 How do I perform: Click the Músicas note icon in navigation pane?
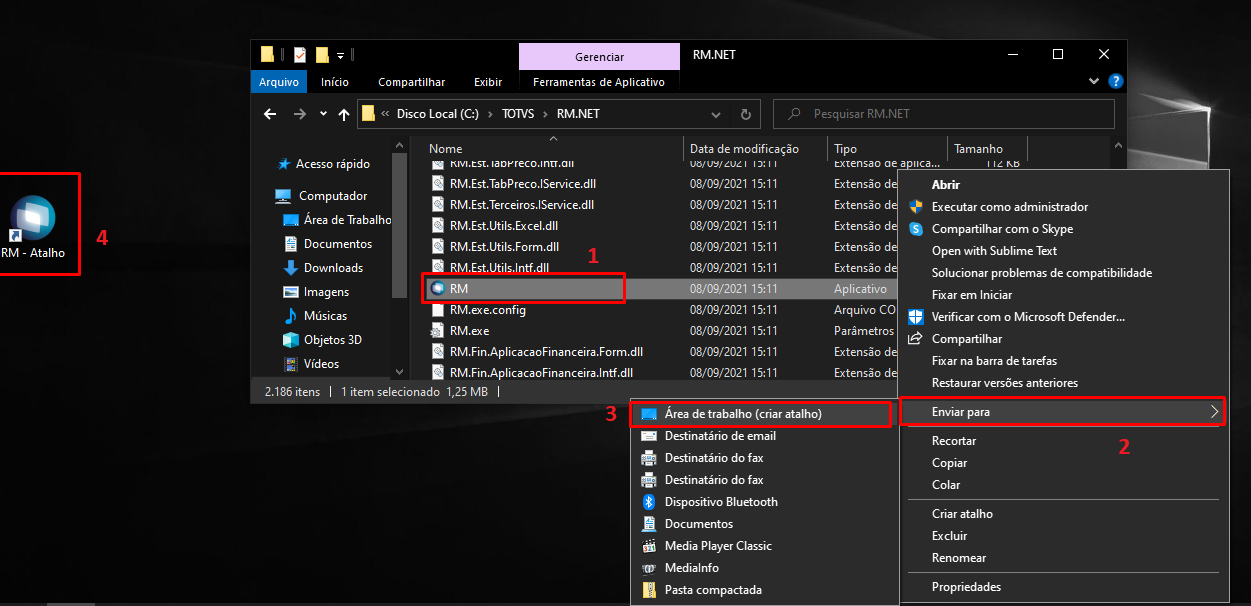291,316
